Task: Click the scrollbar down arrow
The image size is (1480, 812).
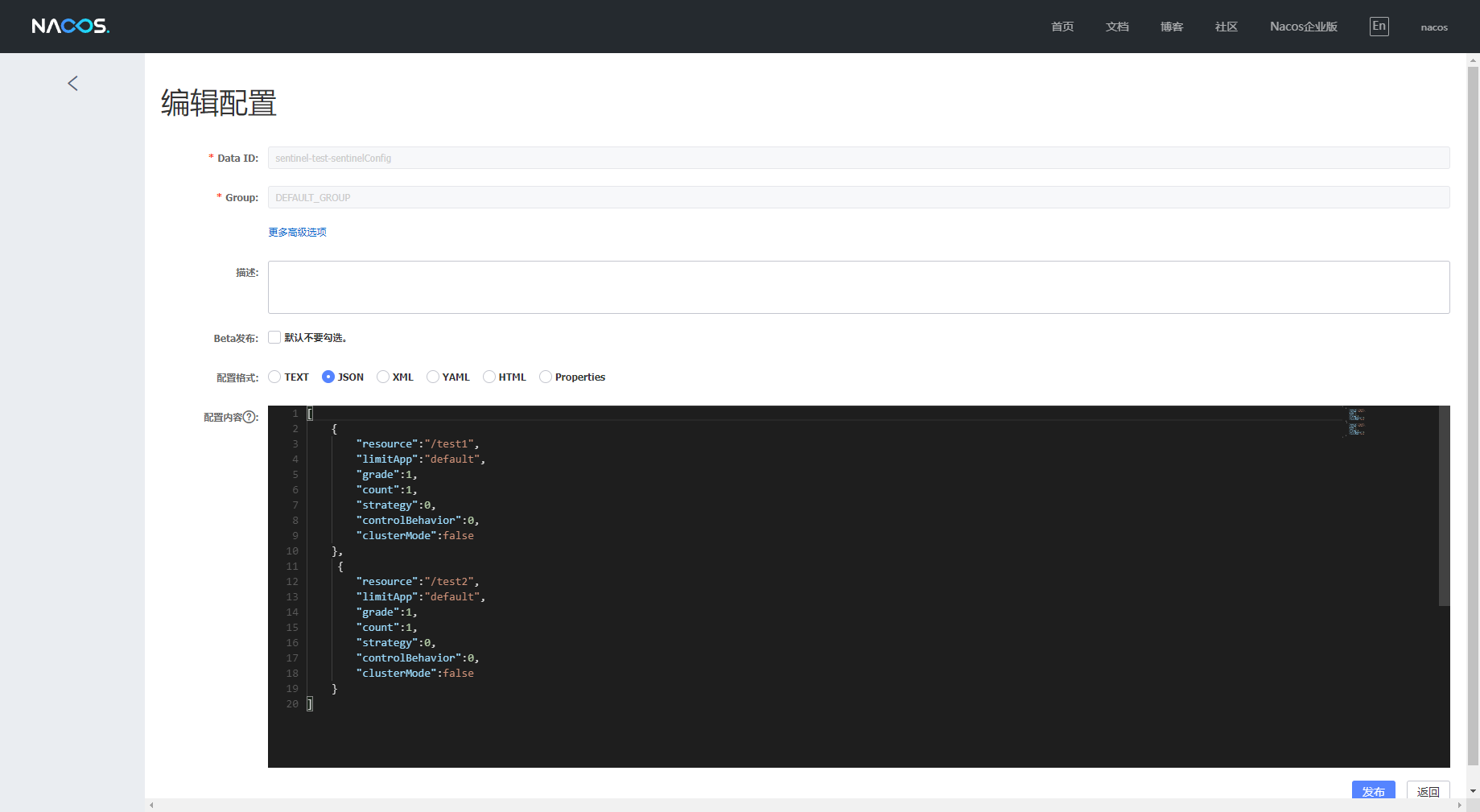Action: [x=1473, y=791]
